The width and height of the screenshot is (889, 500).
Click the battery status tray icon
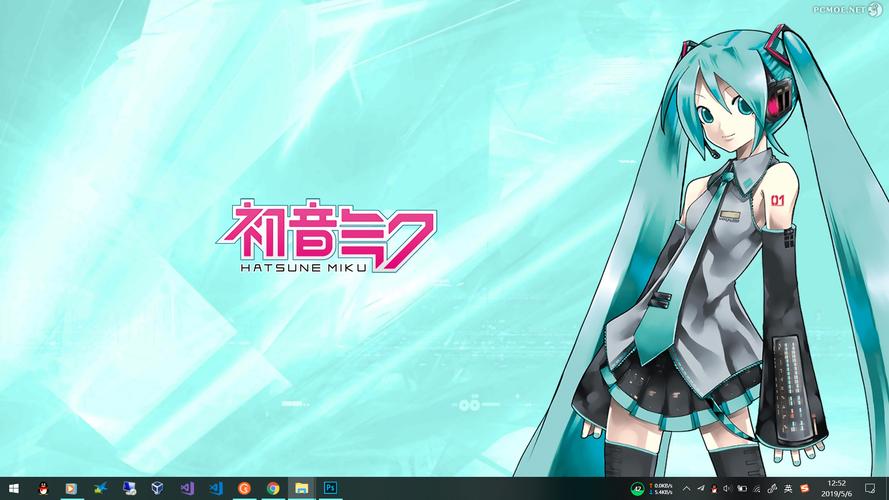pyautogui.click(x=742, y=488)
